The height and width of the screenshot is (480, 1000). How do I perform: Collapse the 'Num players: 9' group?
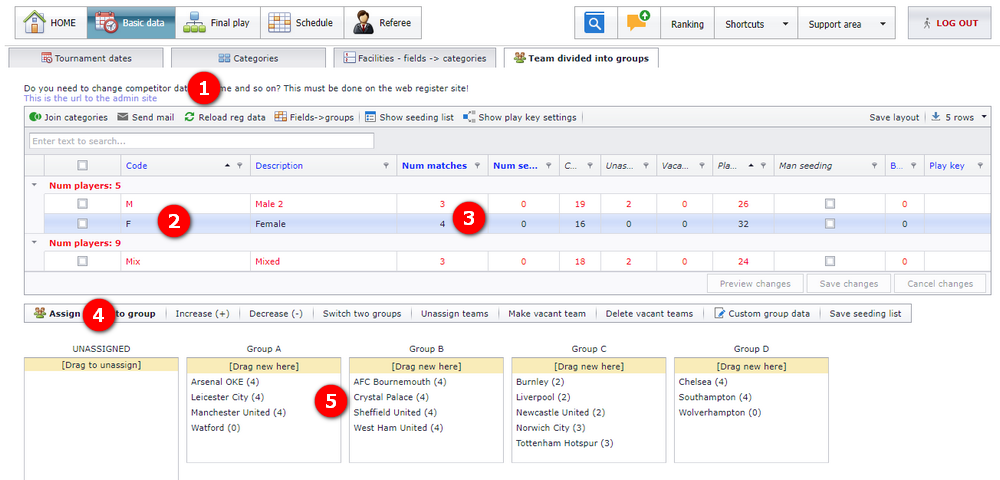click(34, 243)
